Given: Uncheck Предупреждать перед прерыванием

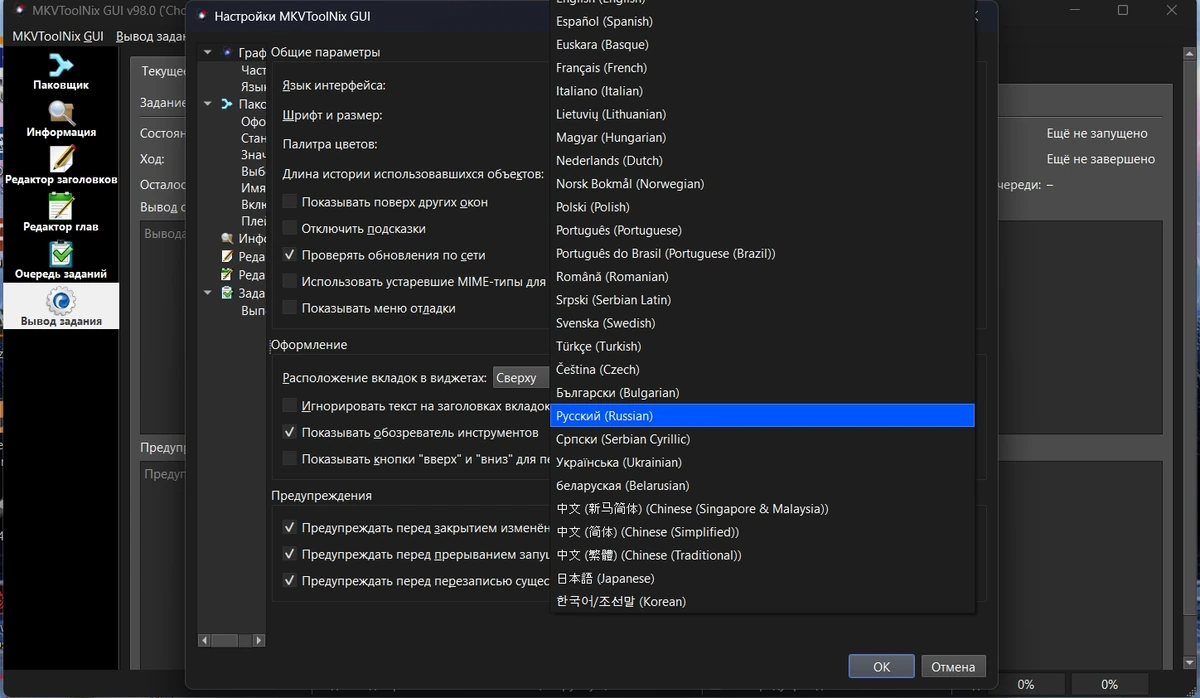Looking at the screenshot, I should tap(290, 554).
